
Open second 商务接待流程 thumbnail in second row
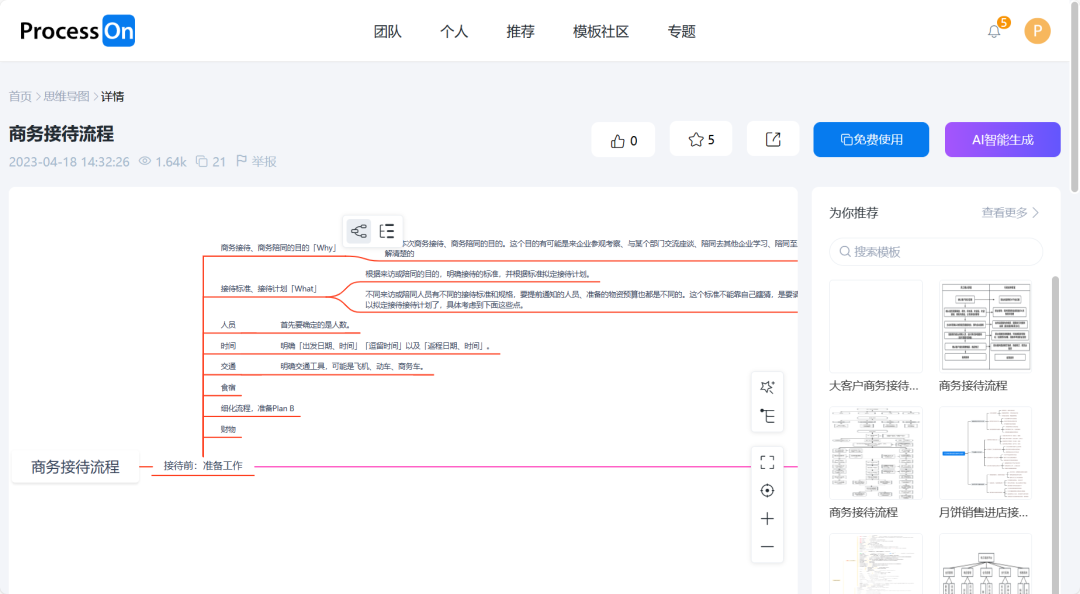(x=875, y=453)
